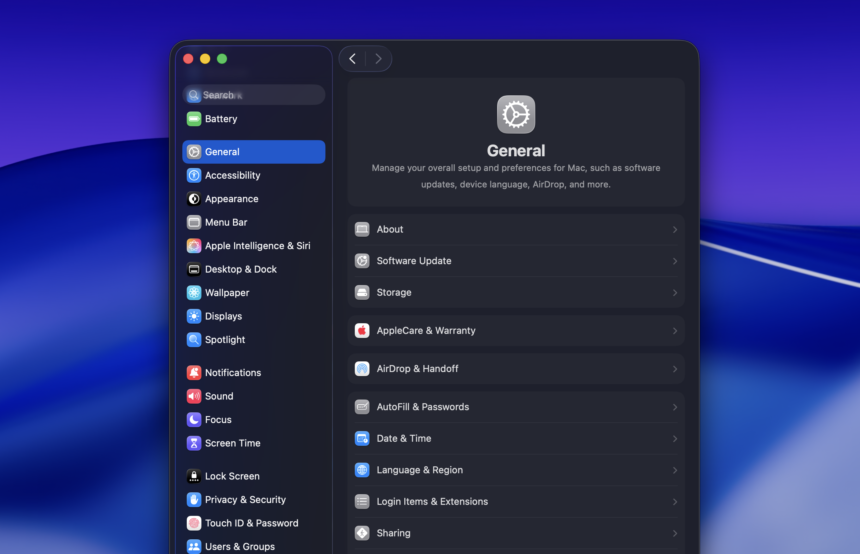
Task: Click the Menu Bar icon in the sidebar
Action: coord(194,222)
